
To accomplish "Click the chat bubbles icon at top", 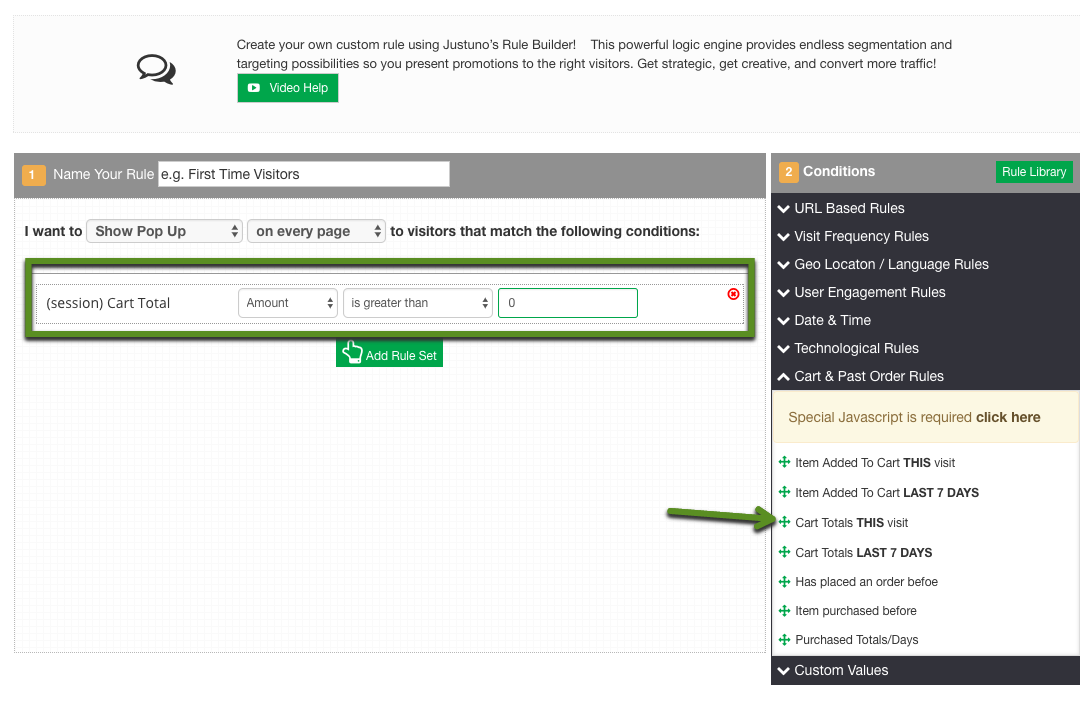I will (156, 69).
